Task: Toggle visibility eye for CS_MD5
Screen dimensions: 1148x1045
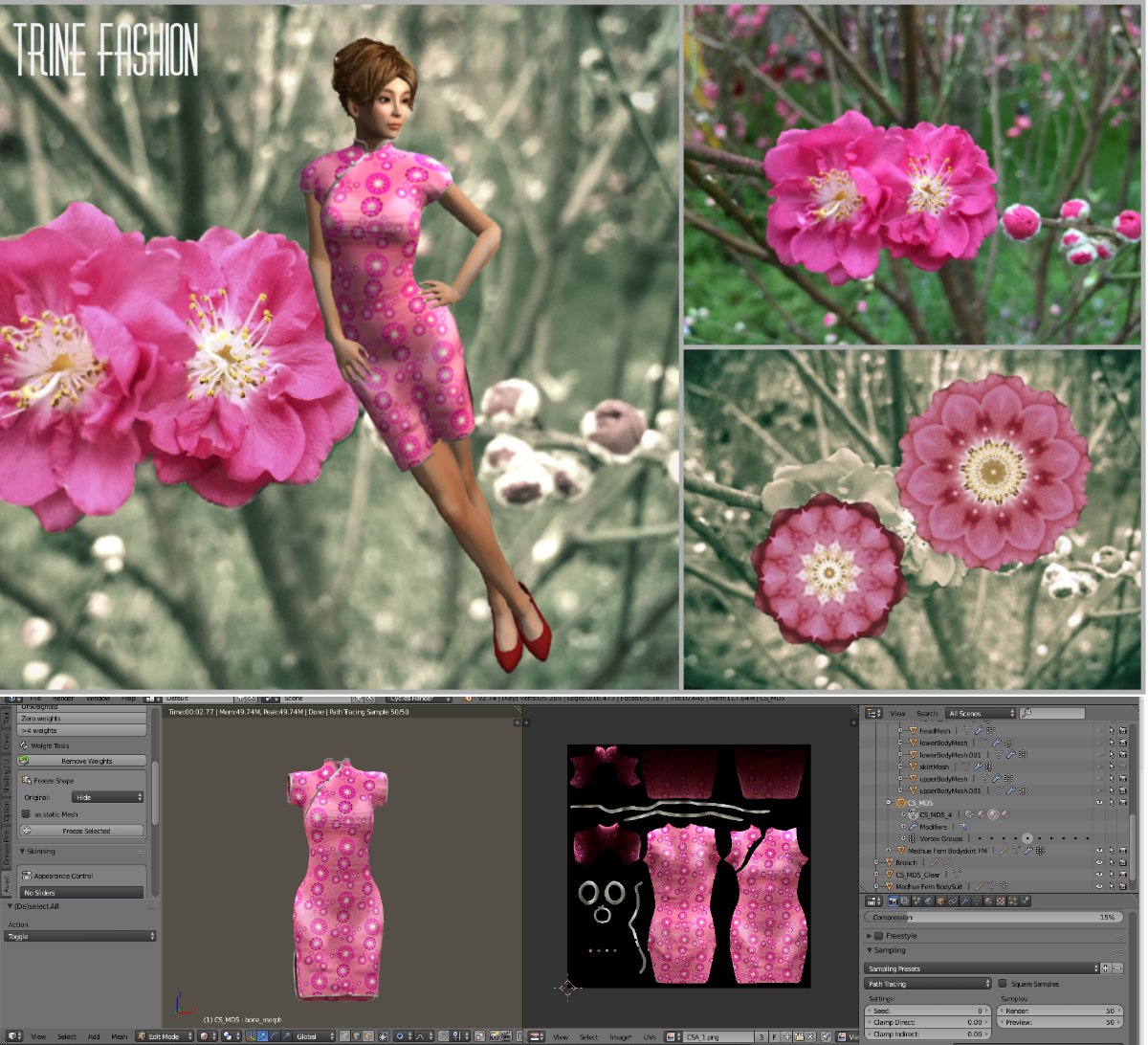Action: (1099, 803)
